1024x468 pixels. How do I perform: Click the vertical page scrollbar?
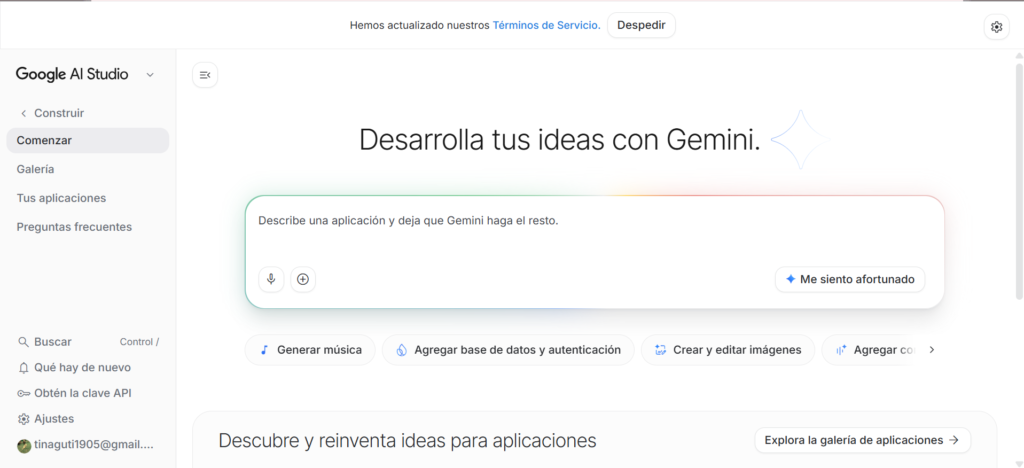[x=1019, y=183]
